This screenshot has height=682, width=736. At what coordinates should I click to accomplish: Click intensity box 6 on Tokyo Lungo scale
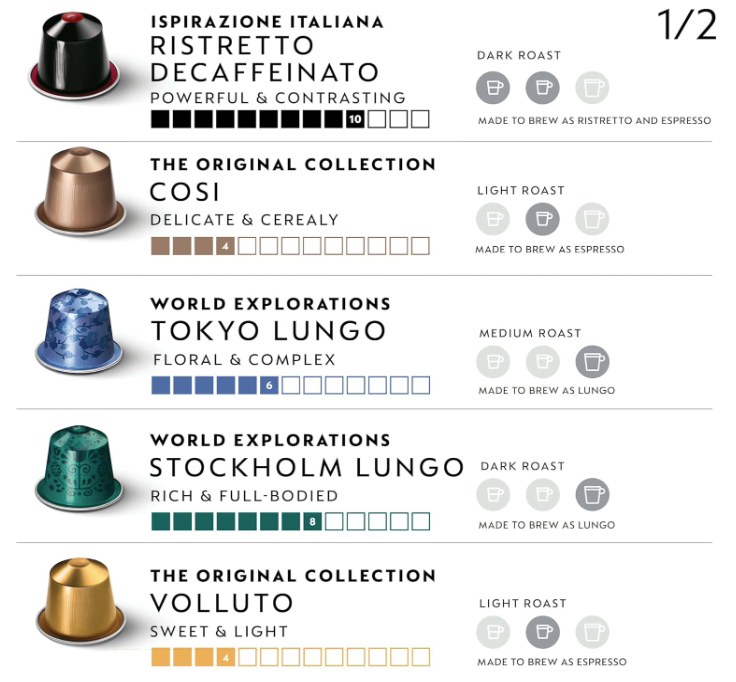point(269,385)
